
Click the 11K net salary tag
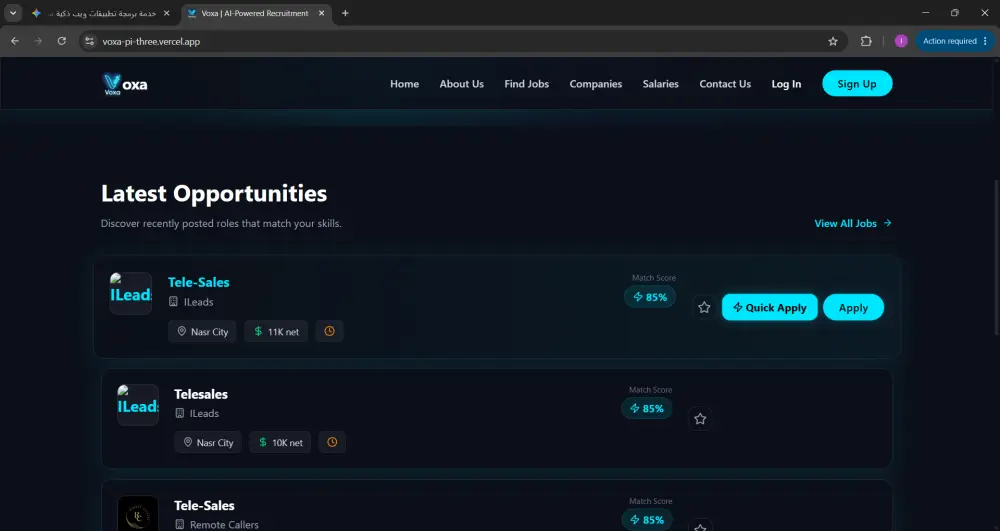click(x=276, y=331)
